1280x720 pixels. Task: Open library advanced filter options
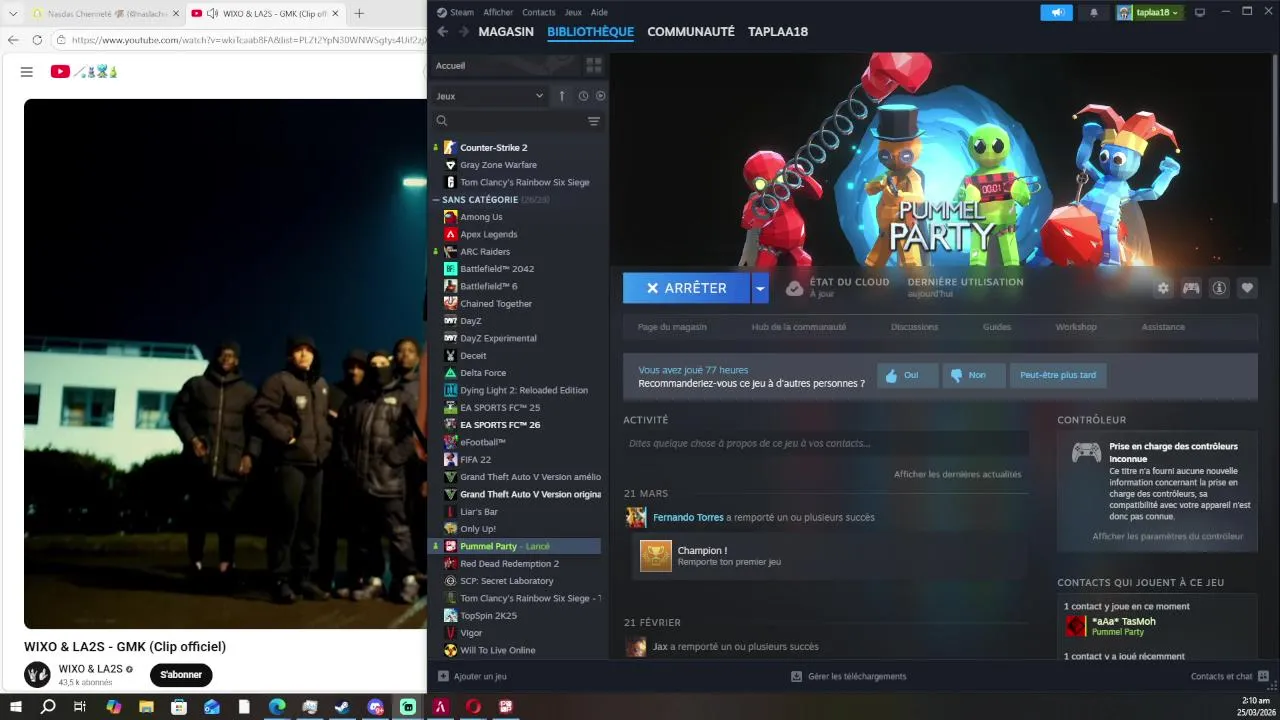594,121
